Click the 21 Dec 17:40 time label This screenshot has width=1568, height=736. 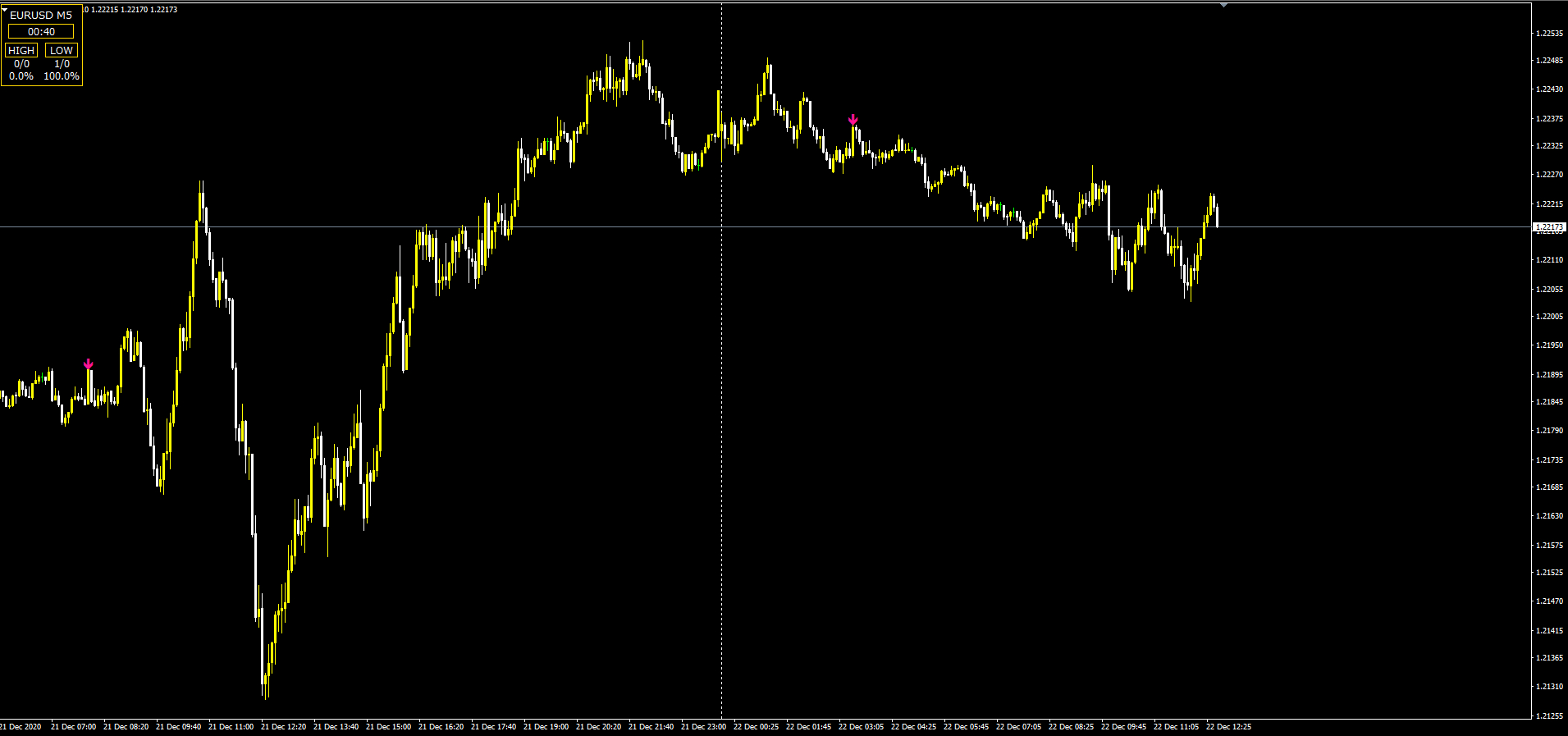494,727
